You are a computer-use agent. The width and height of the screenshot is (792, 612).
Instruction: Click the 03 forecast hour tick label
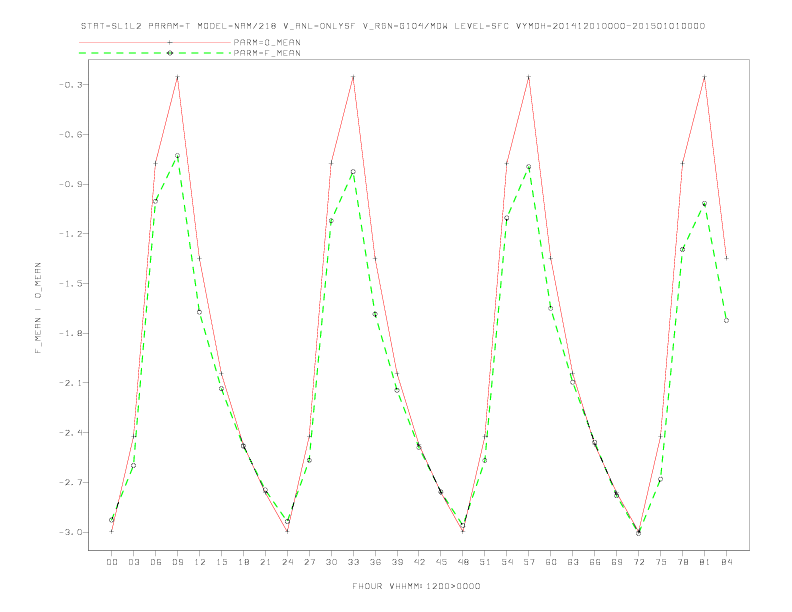[134, 562]
